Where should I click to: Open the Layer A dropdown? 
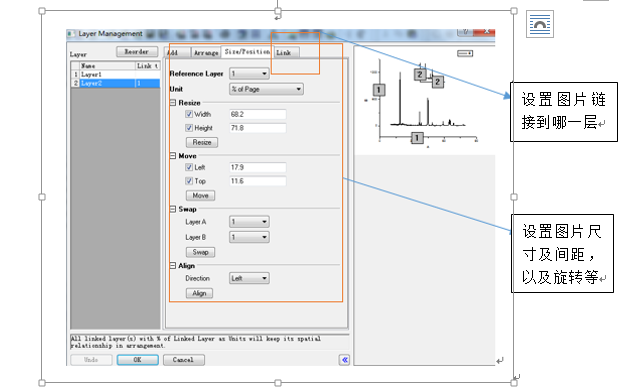(x=249, y=222)
